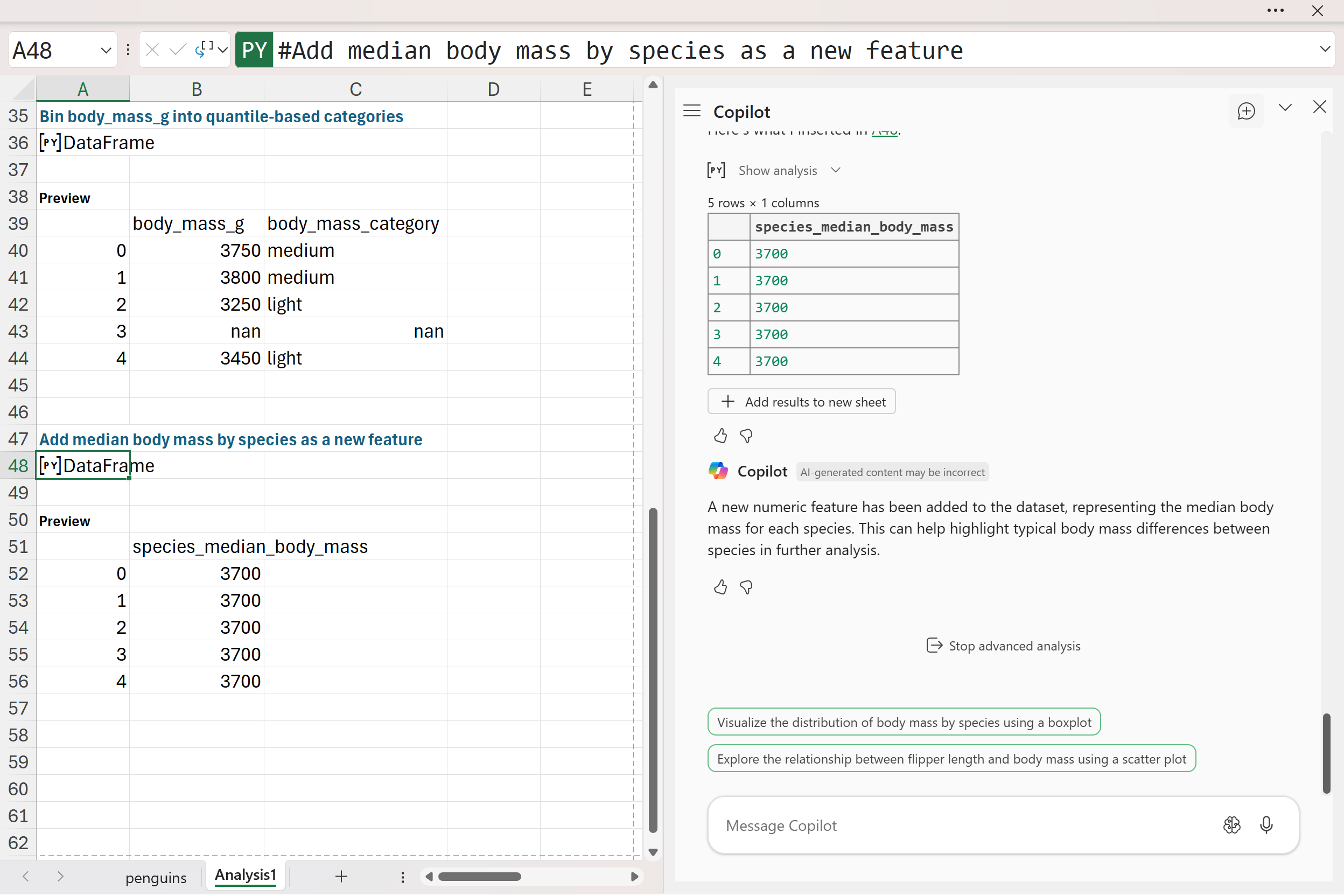The width and height of the screenshot is (1344, 896).
Task: Cancel formula entry with X icon
Action: 152,50
